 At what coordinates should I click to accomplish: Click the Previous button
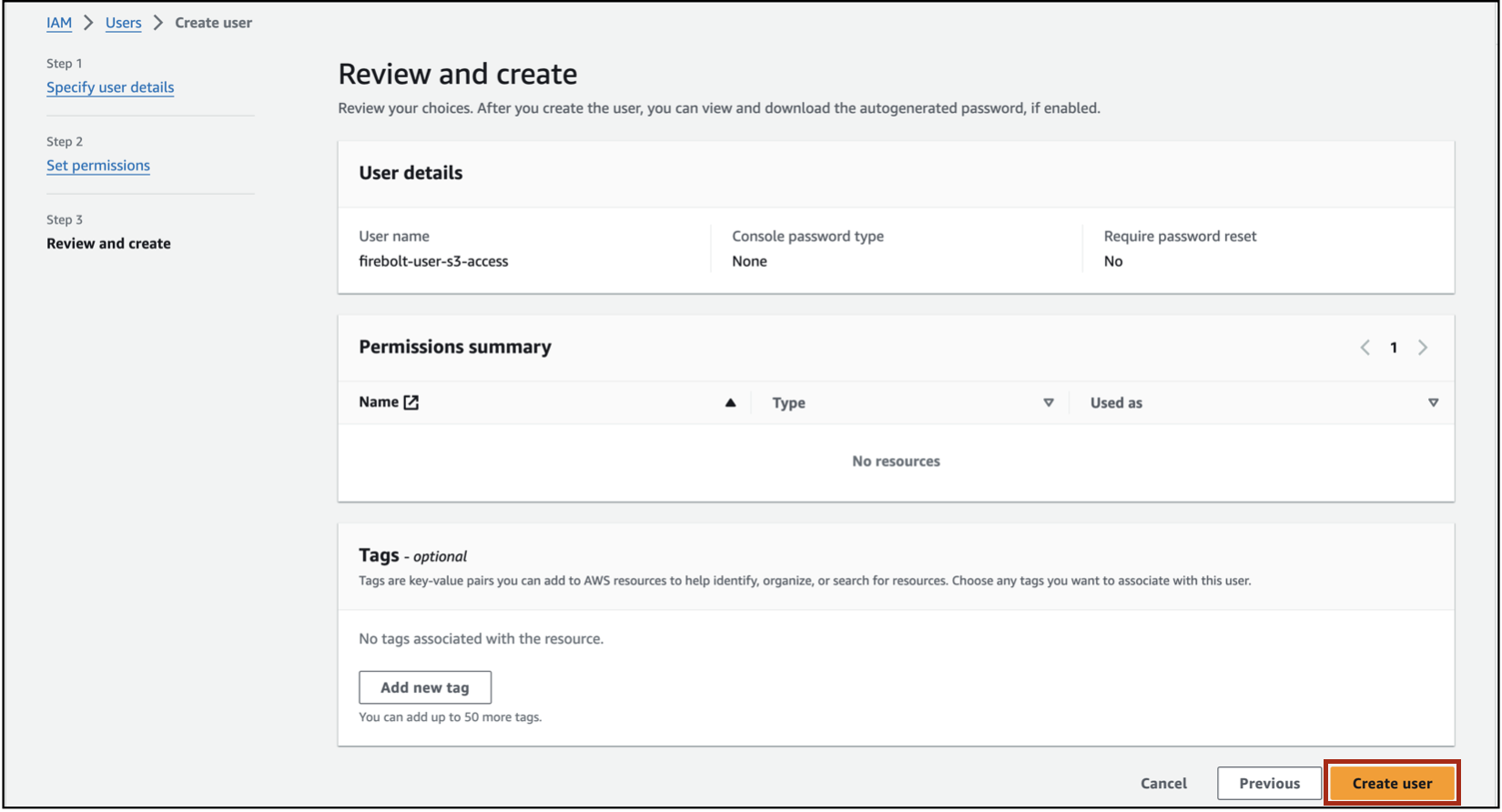coord(1269,784)
